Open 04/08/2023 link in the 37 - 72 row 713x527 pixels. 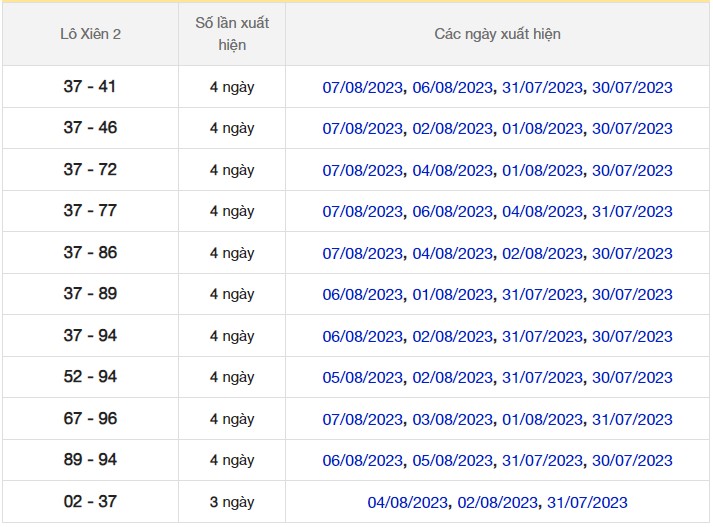click(452, 170)
